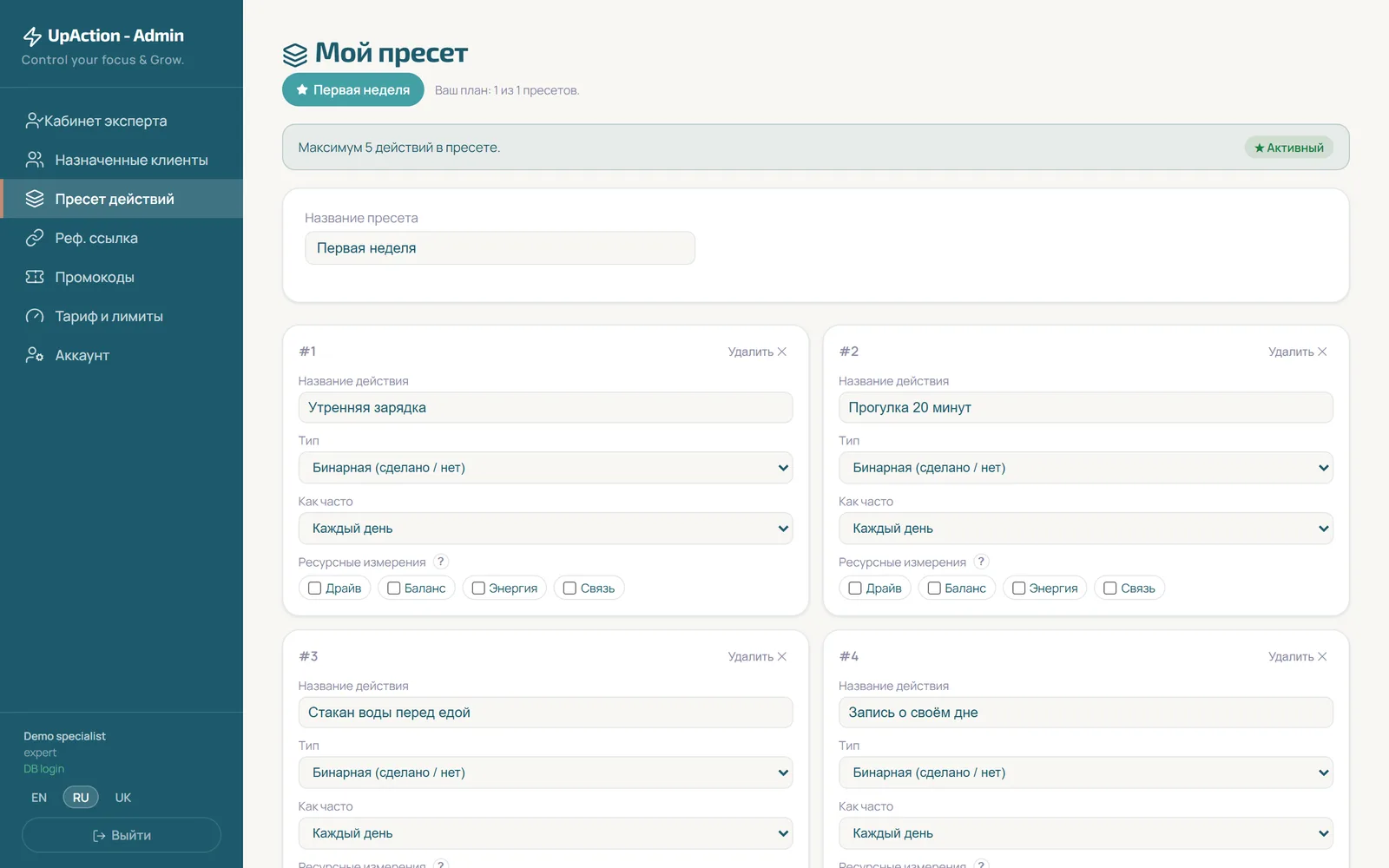Click the Активный status badge

click(x=1289, y=148)
